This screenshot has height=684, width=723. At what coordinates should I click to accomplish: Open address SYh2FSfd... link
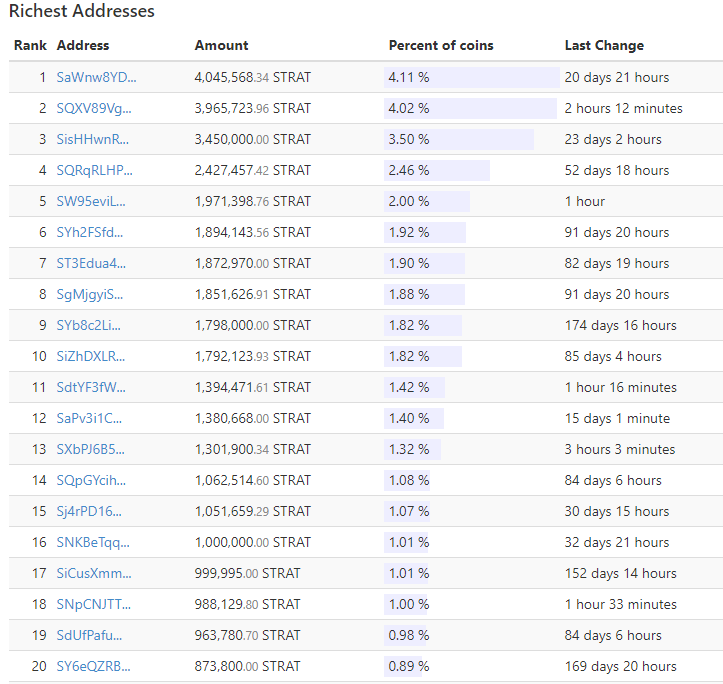[x=89, y=232]
